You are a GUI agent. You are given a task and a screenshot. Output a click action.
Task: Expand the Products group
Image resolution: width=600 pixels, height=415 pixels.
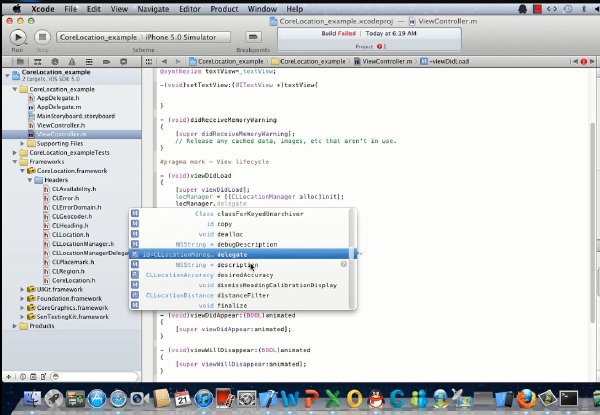tap(15, 326)
